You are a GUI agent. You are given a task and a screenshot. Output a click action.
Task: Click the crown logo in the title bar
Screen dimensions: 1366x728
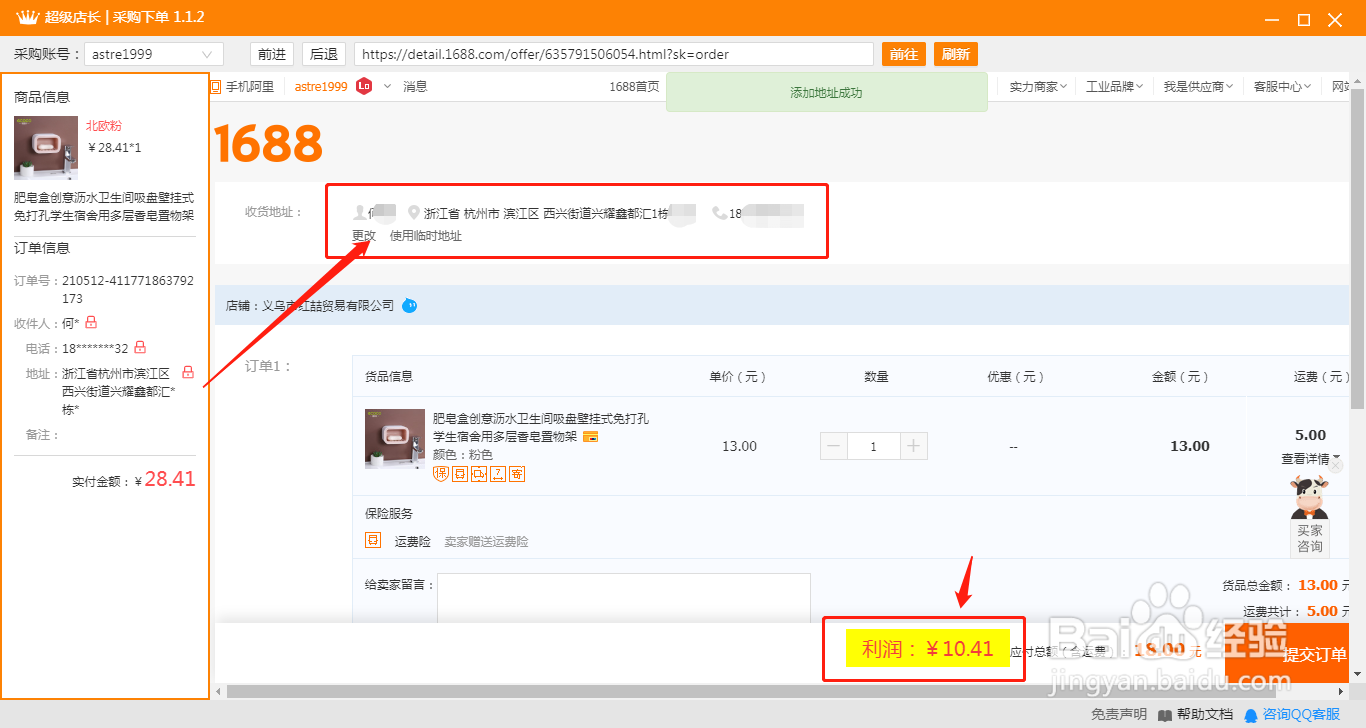(28, 18)
